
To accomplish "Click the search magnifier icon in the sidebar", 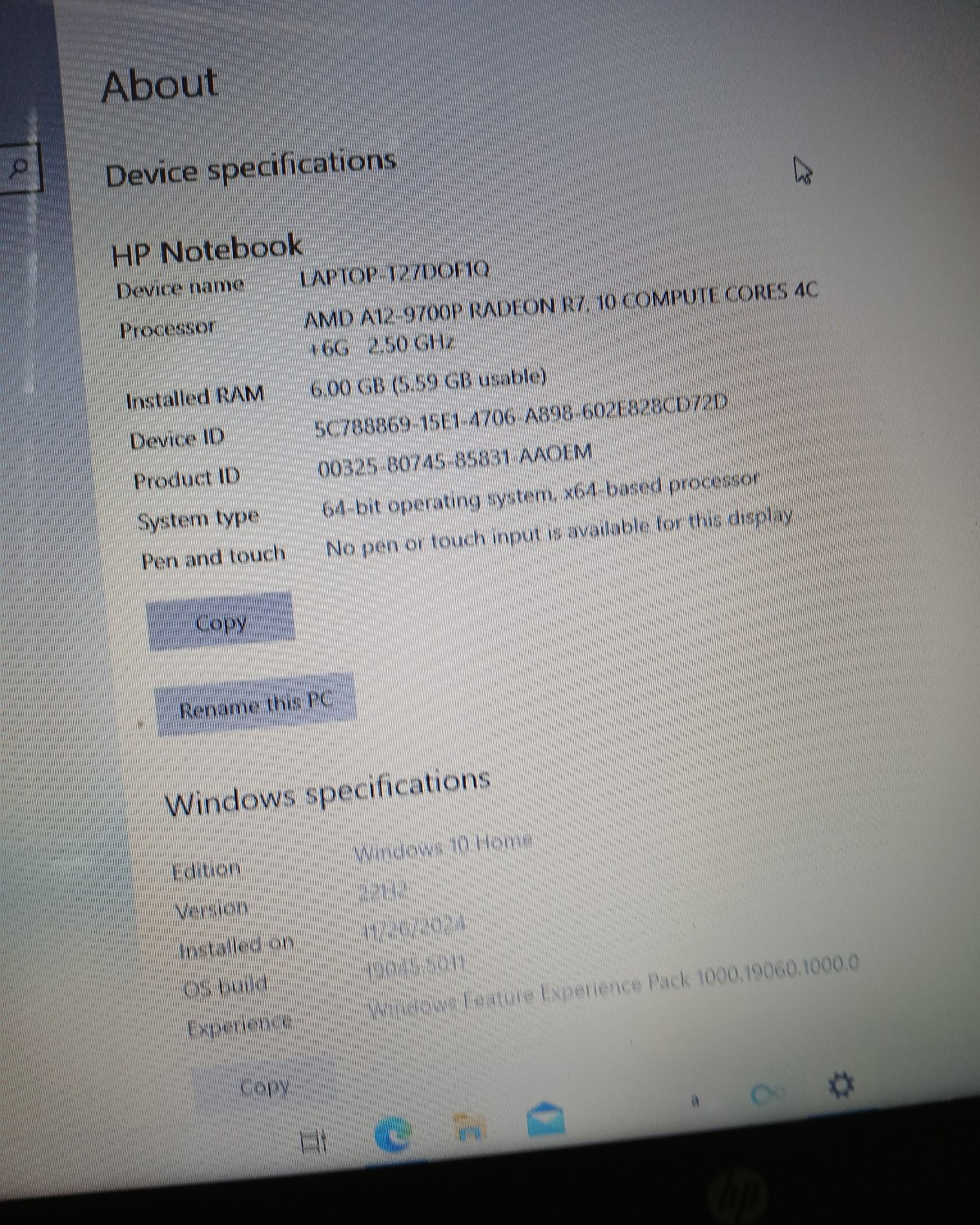I will tap(20, 168).
